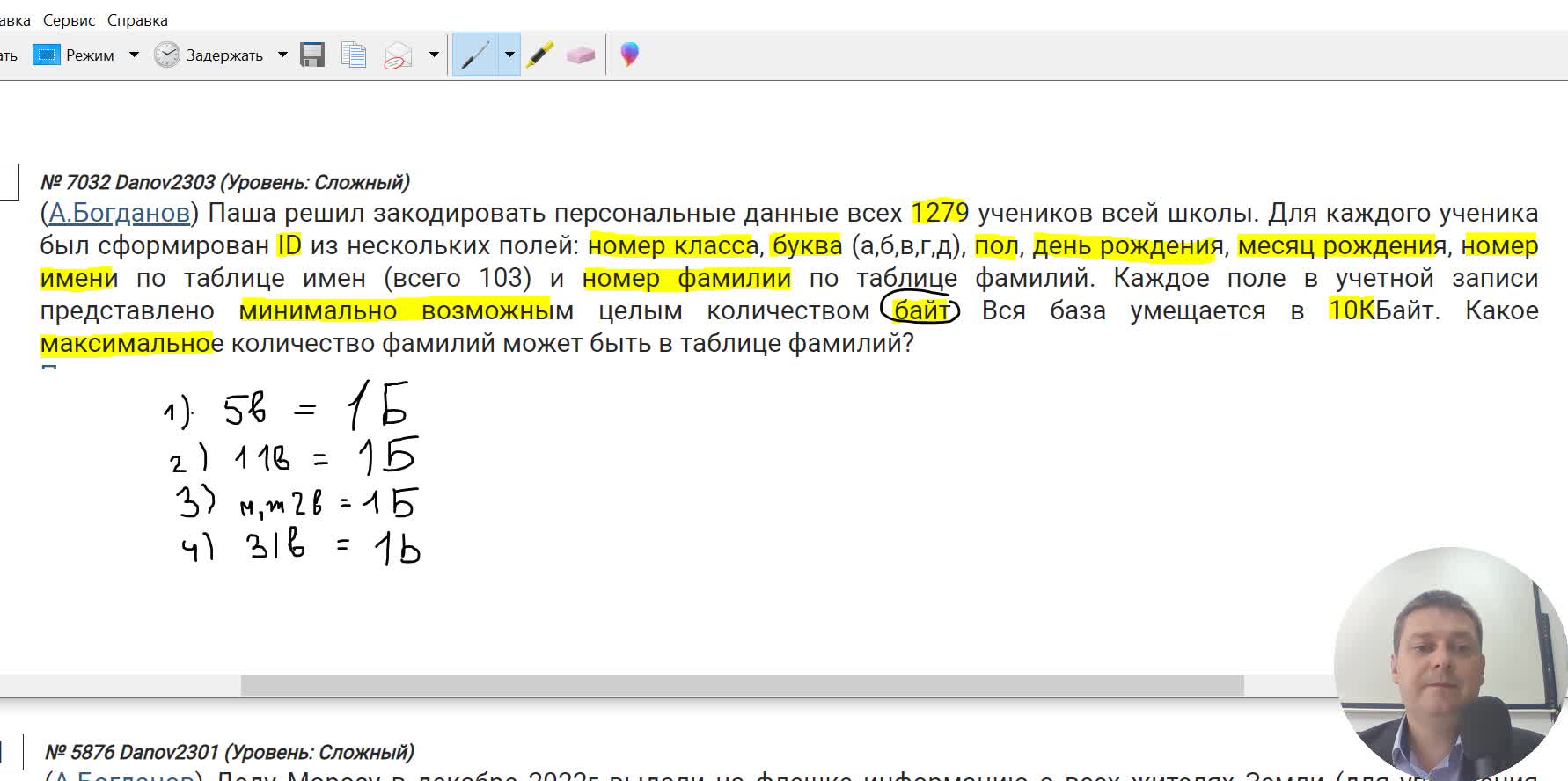Screen dimensions: 1568x781
Task: Open Paint 3D editing icon
Action: point(629,55)
